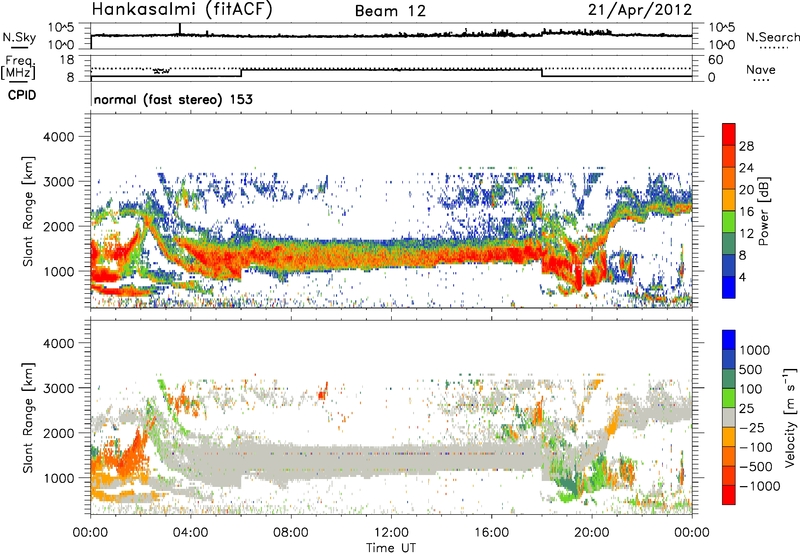Select the 'Beam 12' heading
Viewport: 800px width, 554px height.
point(390,11)
